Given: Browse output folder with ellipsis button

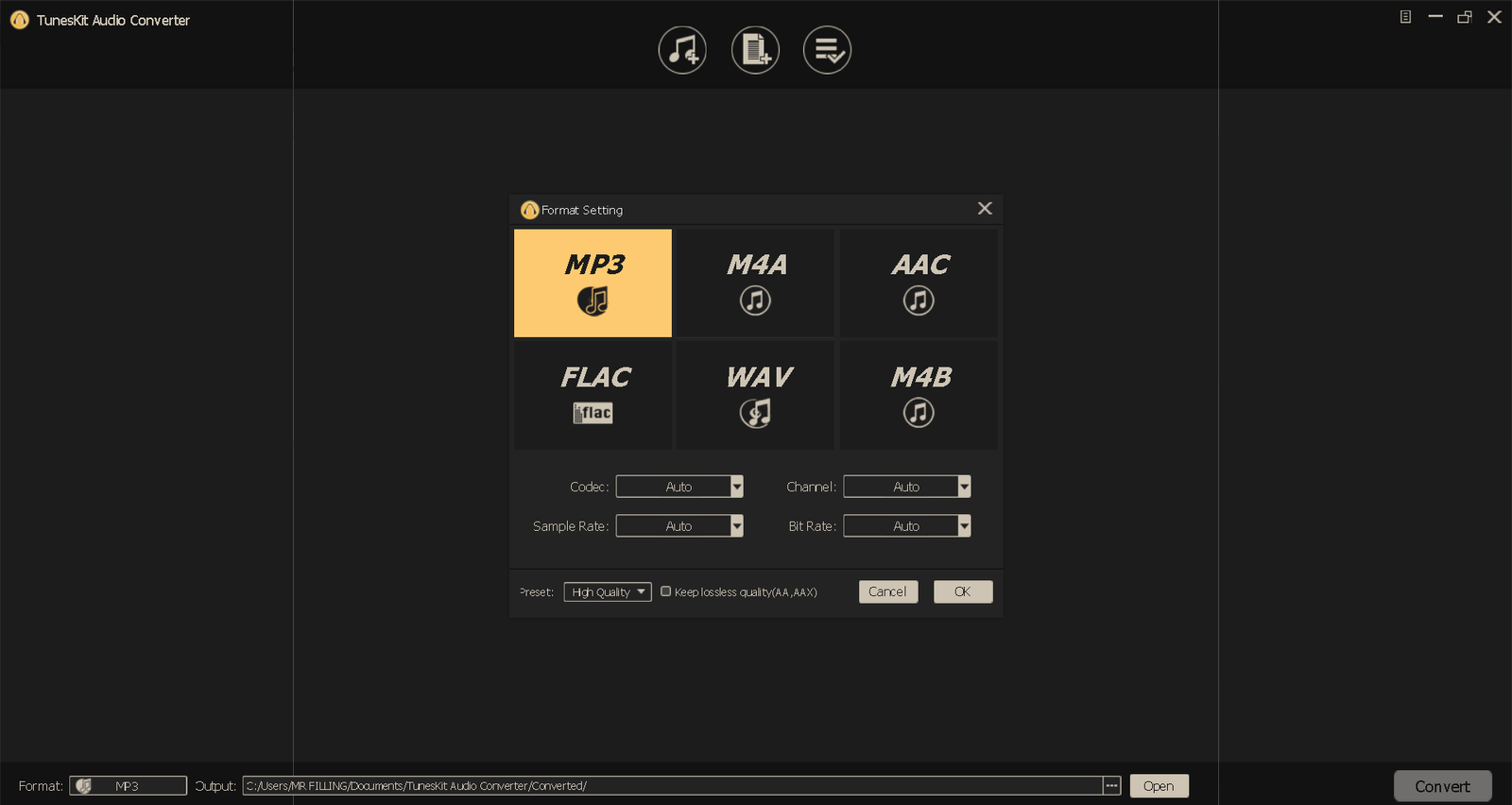Looking at the screenshot, I should (x=1112, y=786).
